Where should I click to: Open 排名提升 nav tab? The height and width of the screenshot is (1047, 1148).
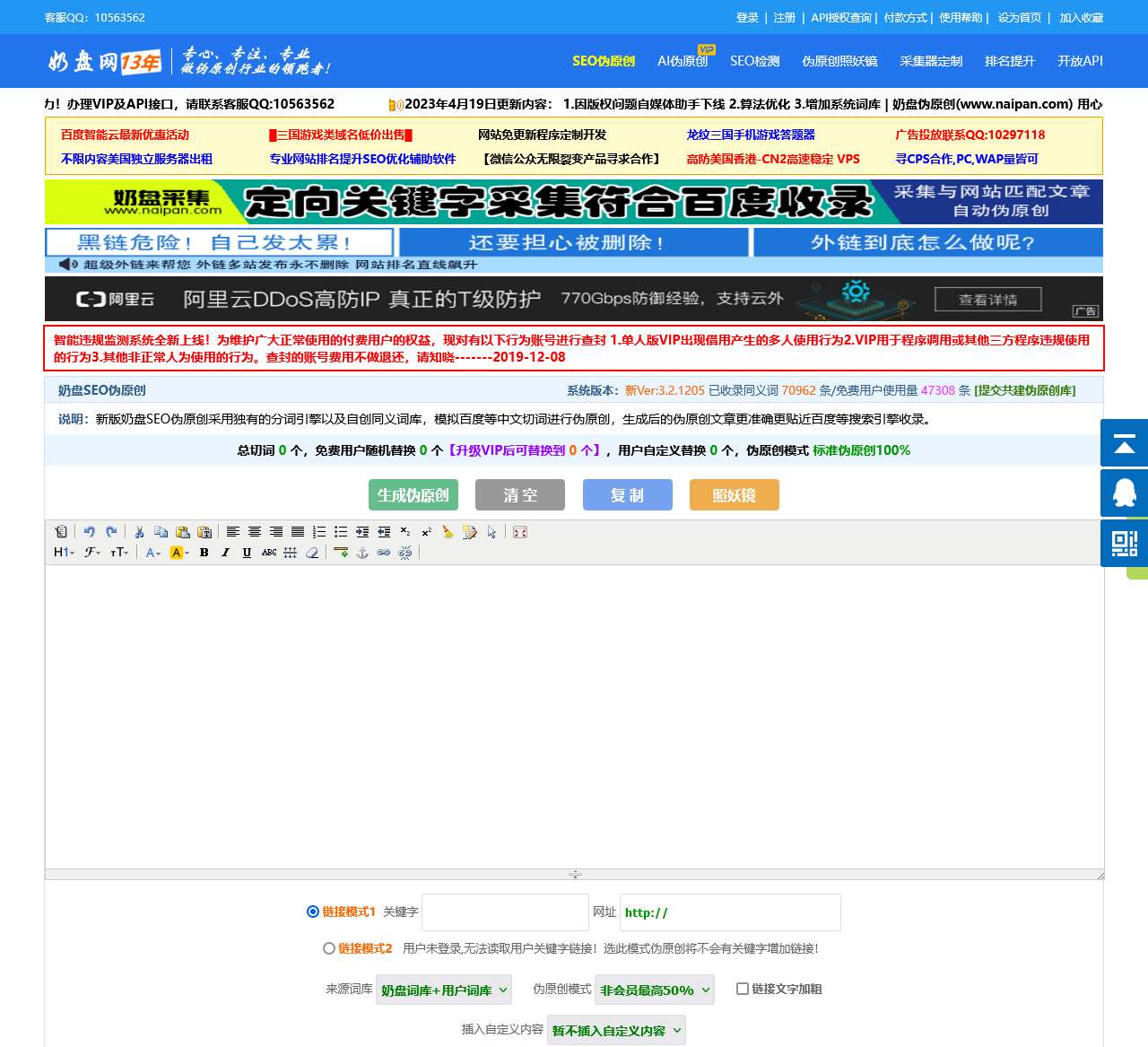(x=1010, y=61)
